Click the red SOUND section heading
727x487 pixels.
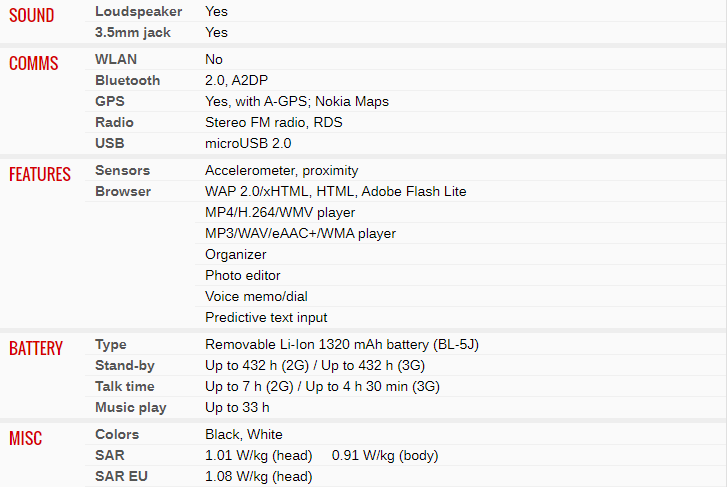[x=32, y=16]
